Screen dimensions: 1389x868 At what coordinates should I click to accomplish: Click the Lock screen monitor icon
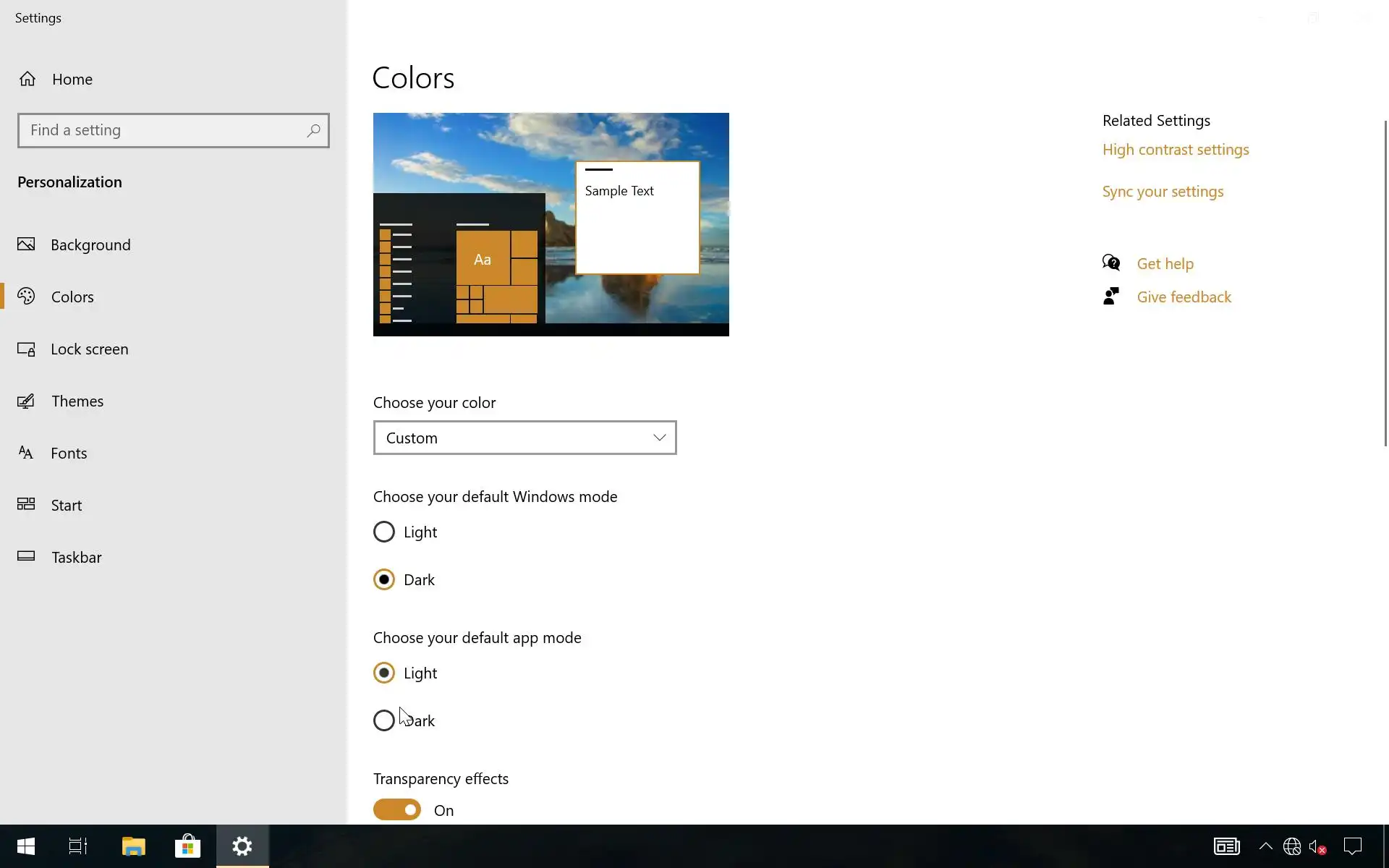[26, 349]
